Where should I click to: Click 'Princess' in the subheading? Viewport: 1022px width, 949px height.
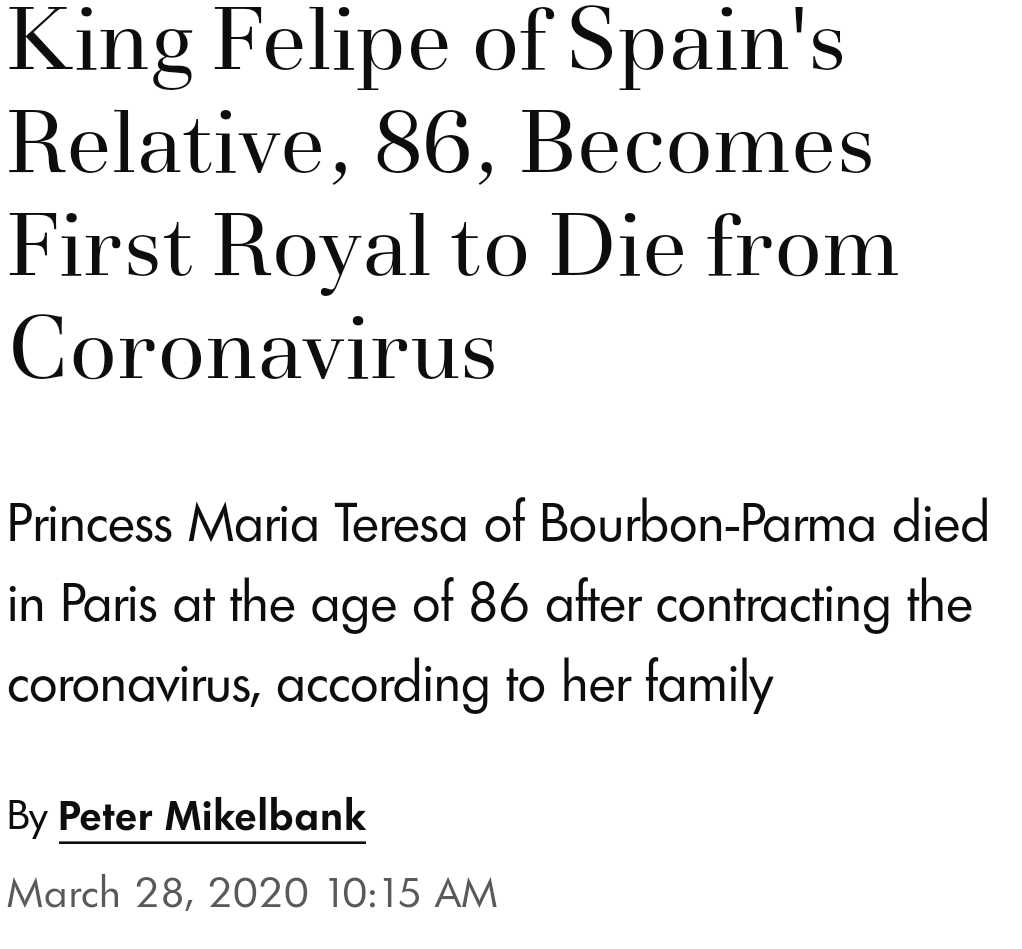[90, 524]
